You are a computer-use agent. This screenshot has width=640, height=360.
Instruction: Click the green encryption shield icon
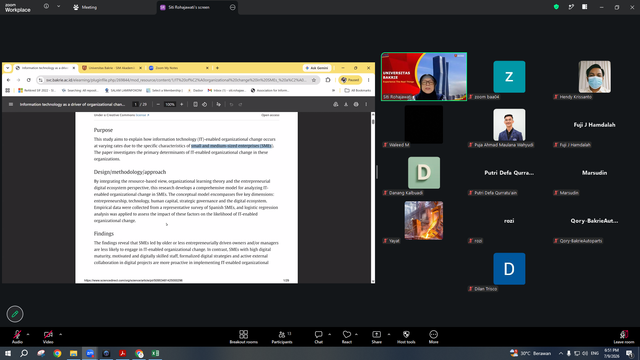556,7
